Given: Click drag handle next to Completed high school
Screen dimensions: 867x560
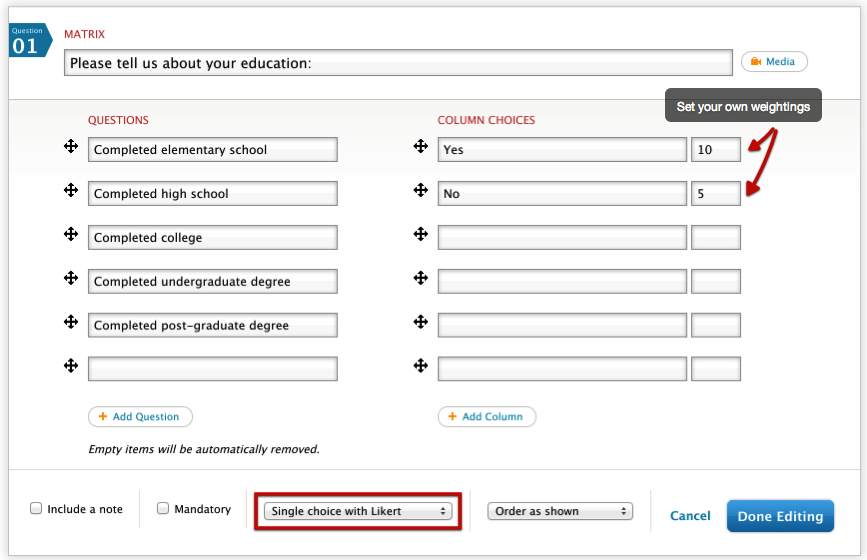Looking at the screenshot, I should (71, 190).
